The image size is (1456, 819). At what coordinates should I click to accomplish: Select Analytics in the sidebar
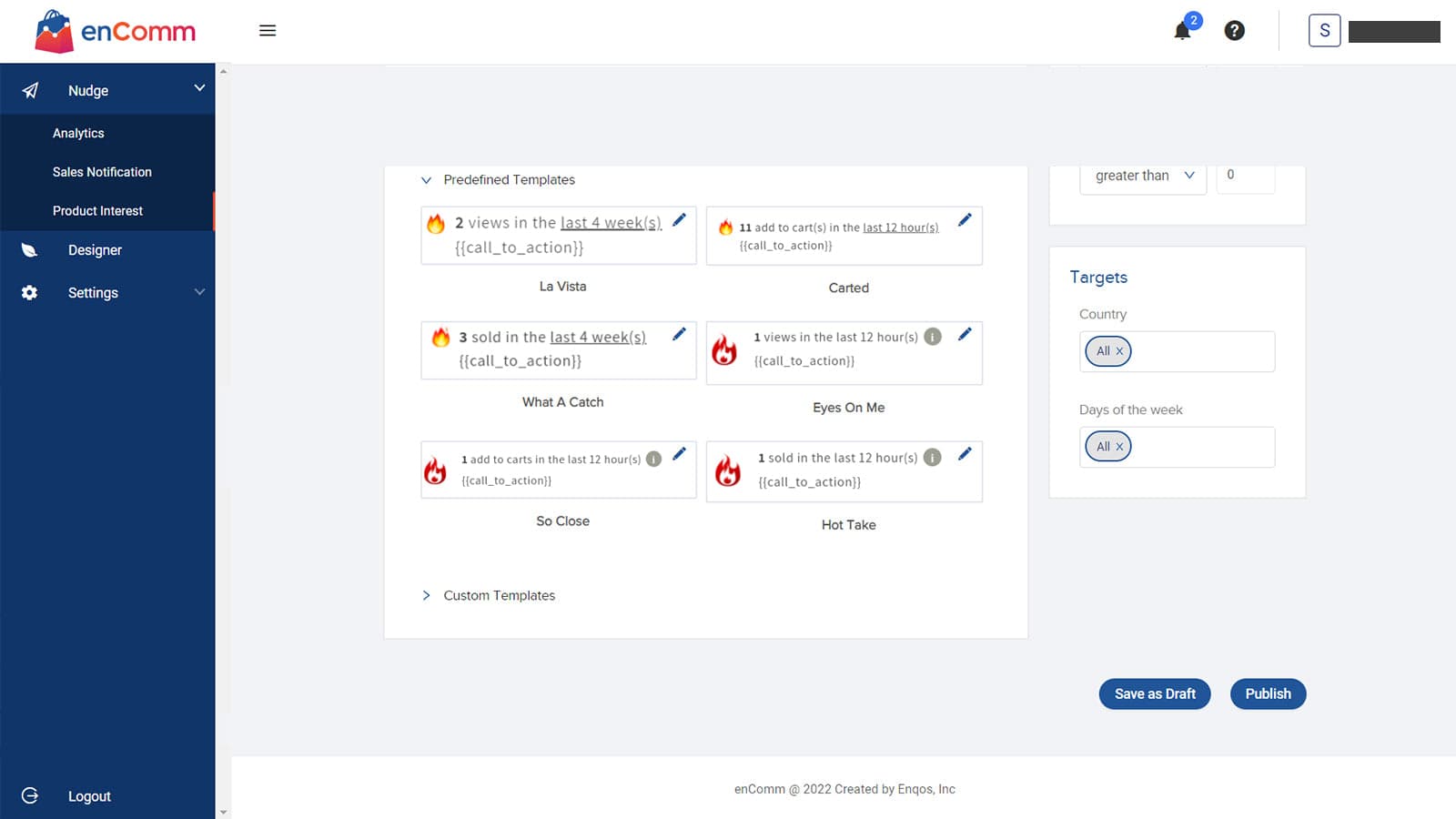pos(77,133)
